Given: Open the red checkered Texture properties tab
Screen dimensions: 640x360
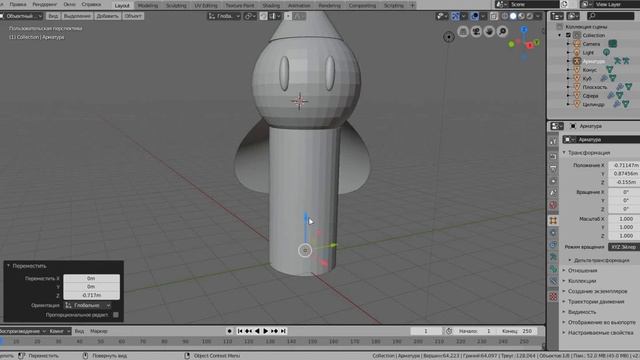Looking at the screenshot, I should point(553,296).
